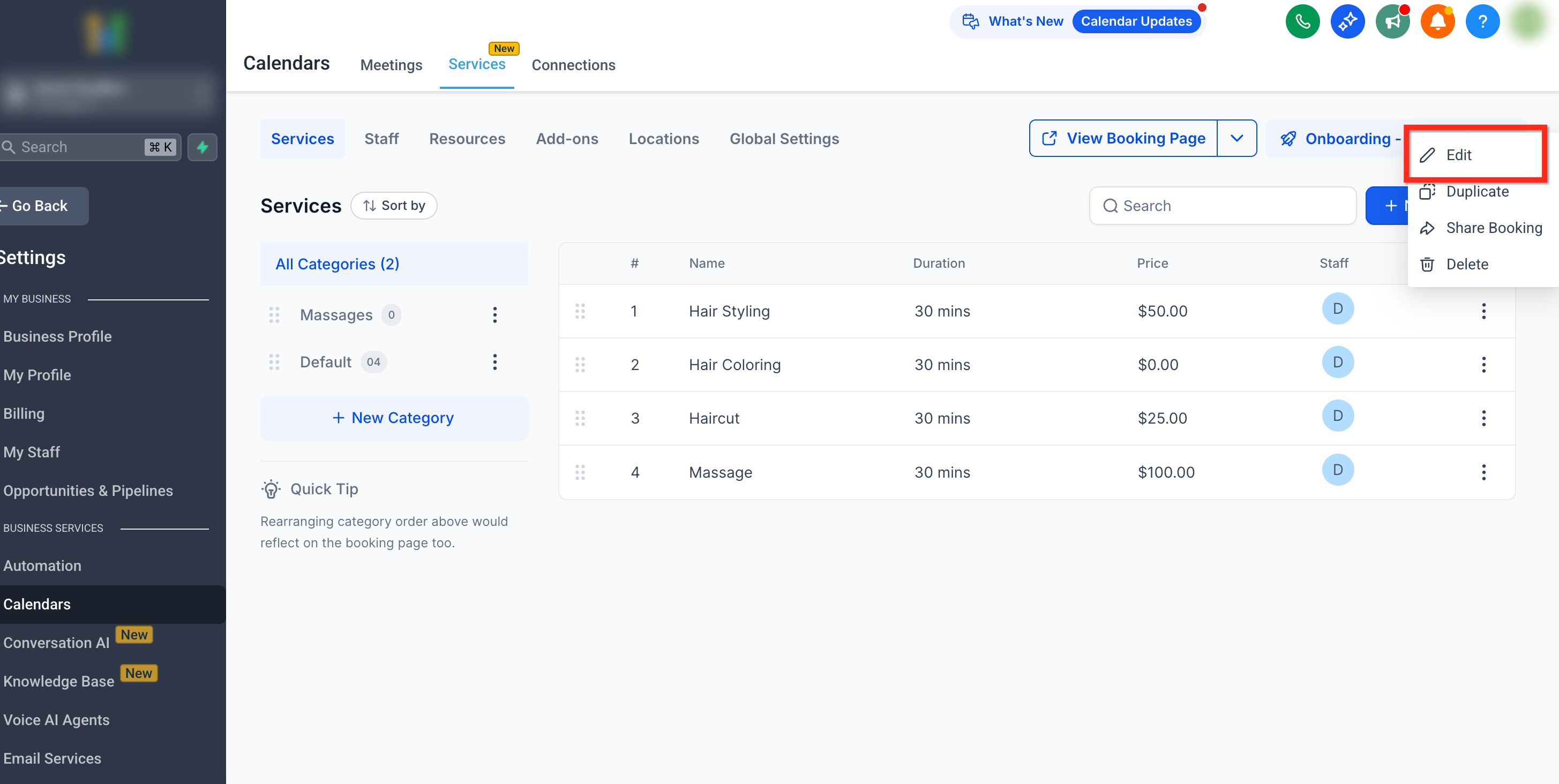Image resolution: width=1559 pixels, height=784 pixels.
Task: Open the Sort by dropdown
Action: click(394, 206)
